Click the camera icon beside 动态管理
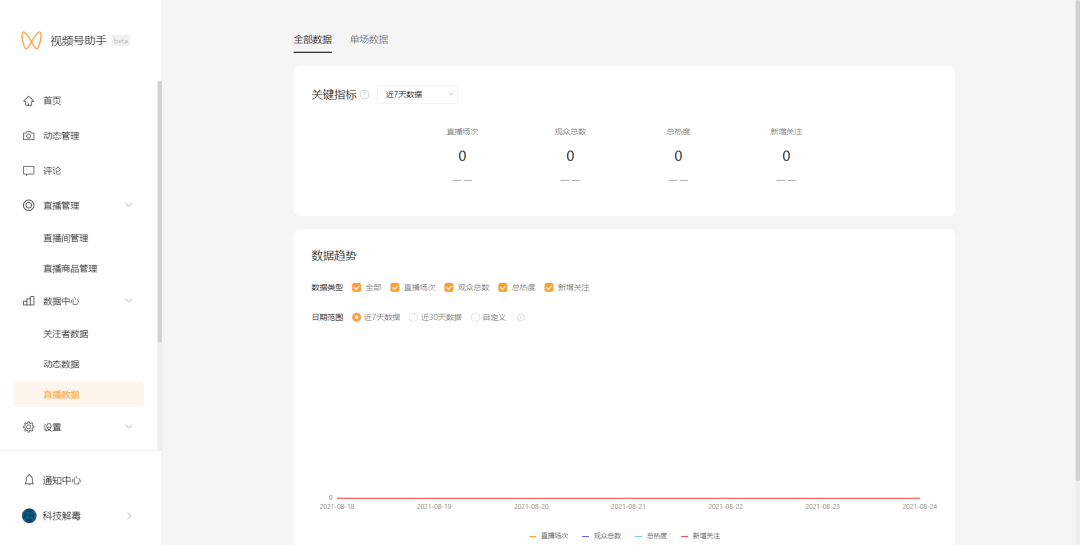Viewport: 1080px width, 545px height. coord(28,136)
